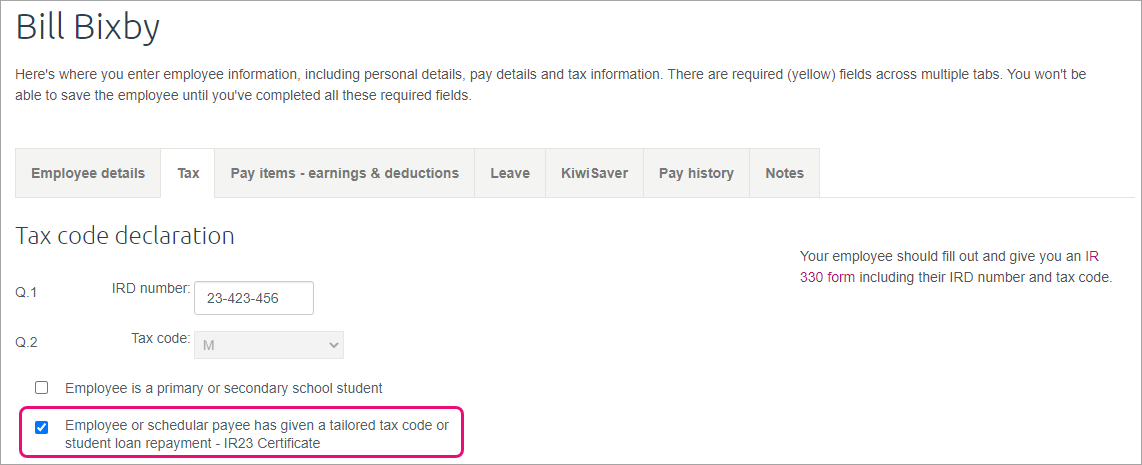Switch to Pay items - earnings & deductions tab
1142x465 pixels.
point(344,173)
